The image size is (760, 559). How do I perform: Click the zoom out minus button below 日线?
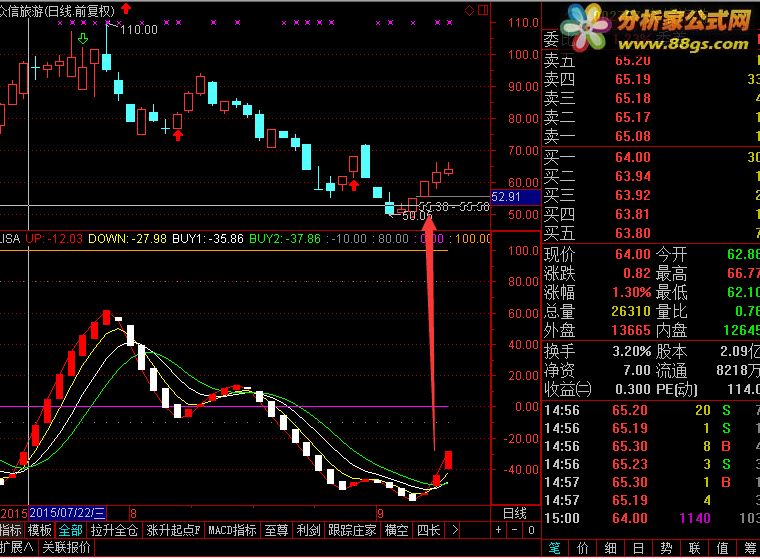(515, 530)
